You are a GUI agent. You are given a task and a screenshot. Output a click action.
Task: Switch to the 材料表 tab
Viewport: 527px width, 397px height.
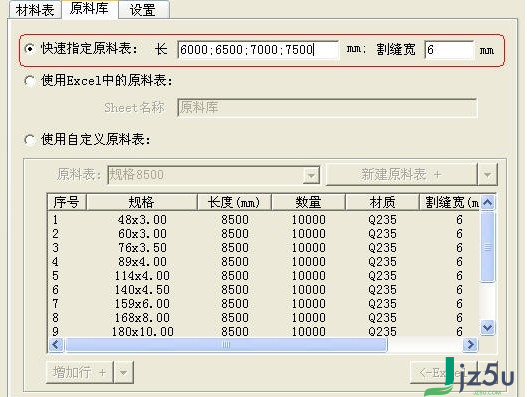35,10
